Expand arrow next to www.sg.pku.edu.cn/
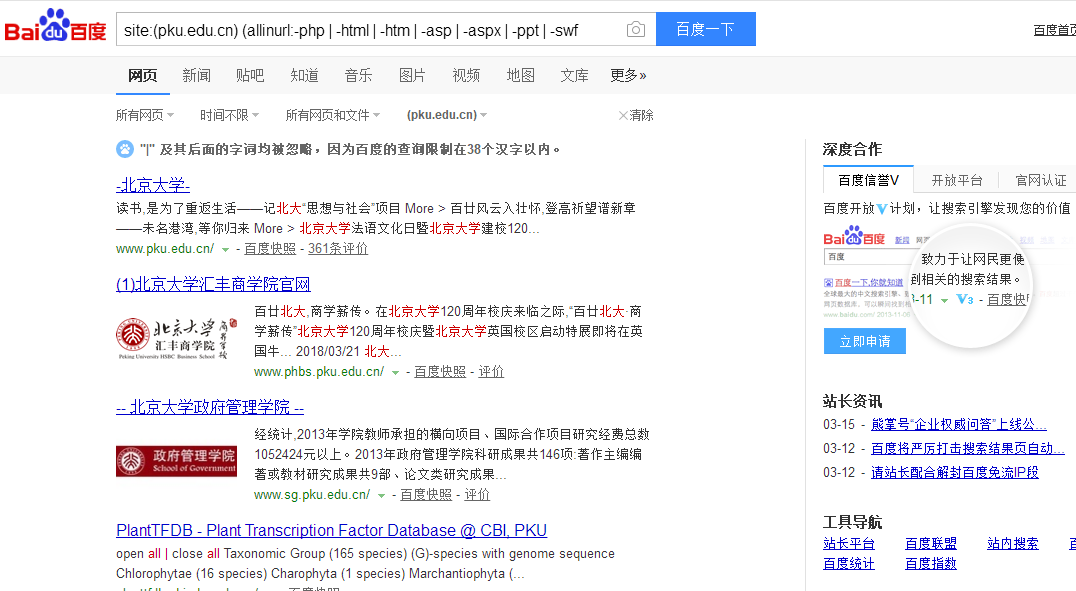Viewport: 1076px width, 591px height. click(382, 496)
